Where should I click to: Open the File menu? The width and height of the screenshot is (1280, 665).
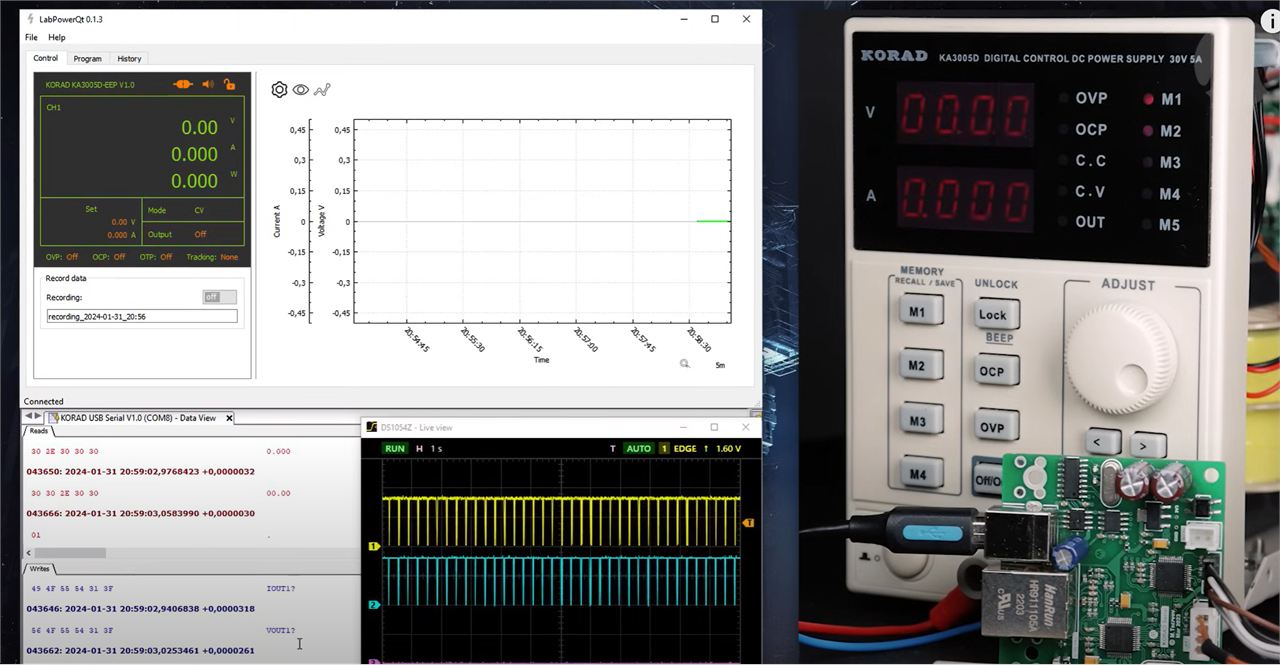click(x=31, y=38)
